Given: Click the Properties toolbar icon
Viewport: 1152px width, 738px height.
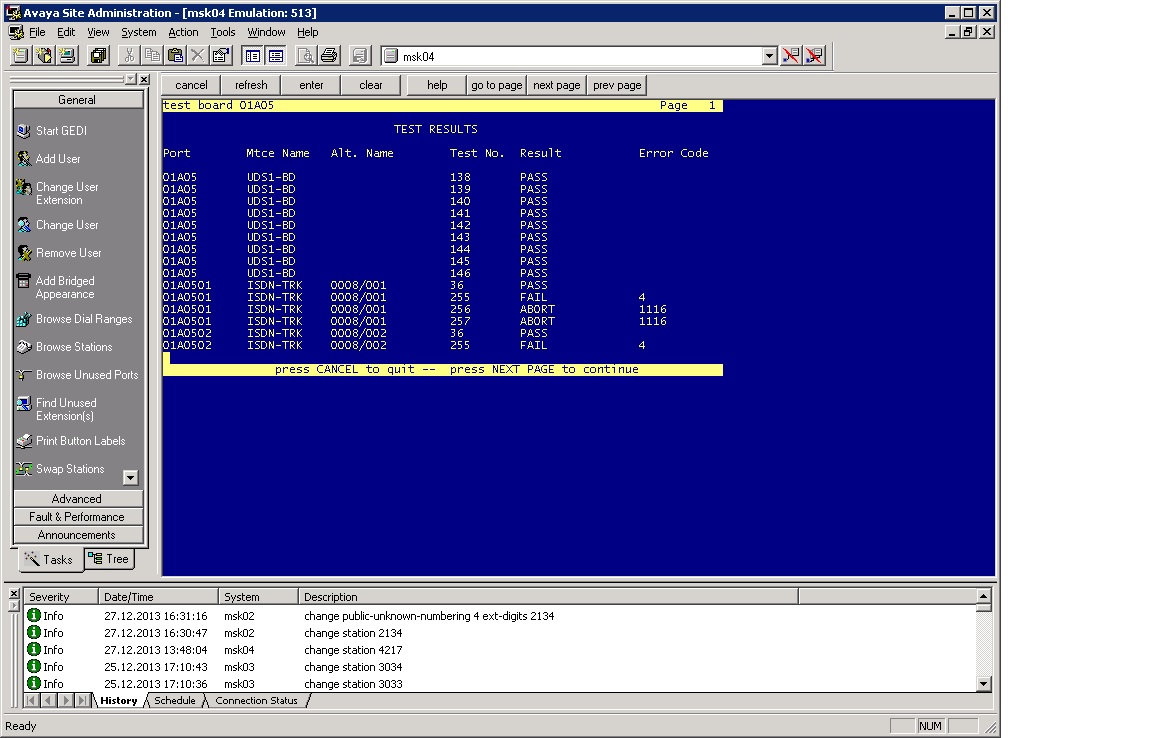Looking at the screenshot, I should tap(220, 56).
